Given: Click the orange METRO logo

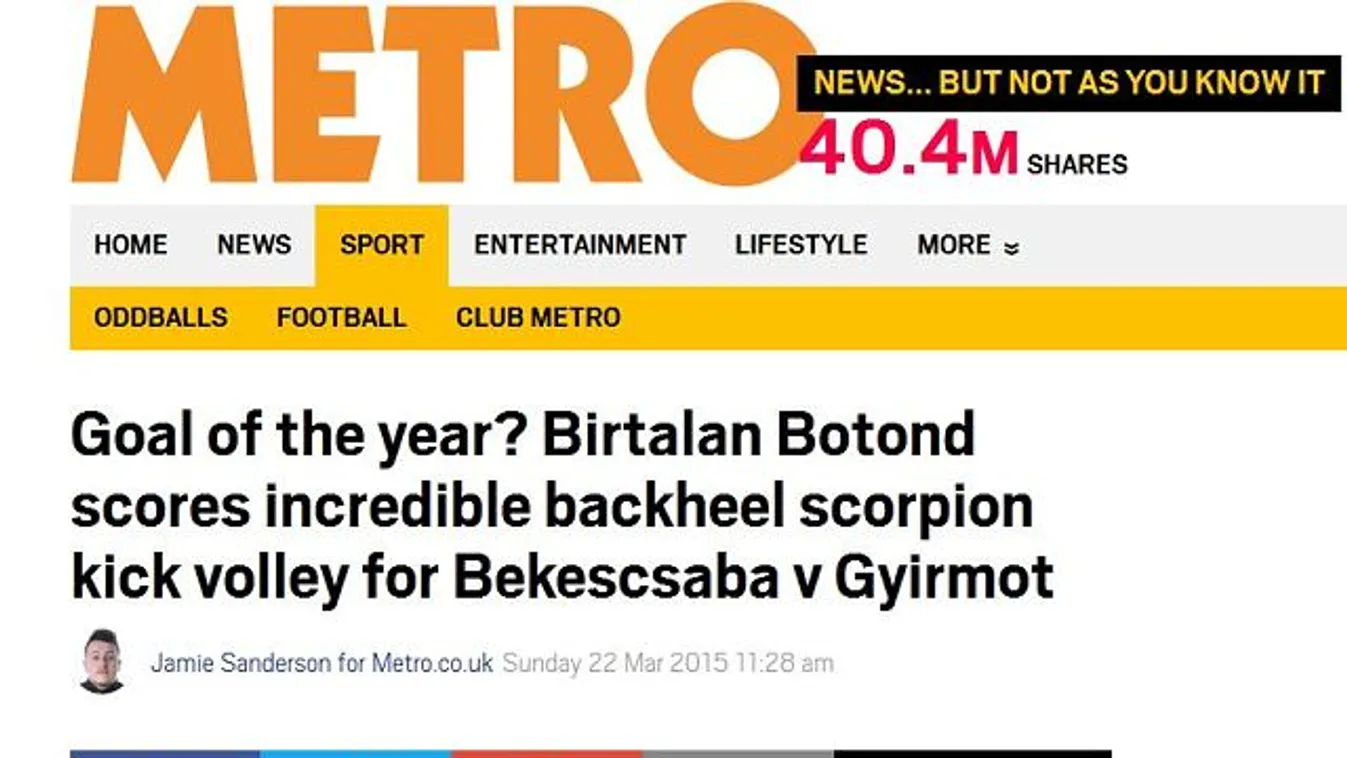Looking at the screenshot, I should point(440,95).
